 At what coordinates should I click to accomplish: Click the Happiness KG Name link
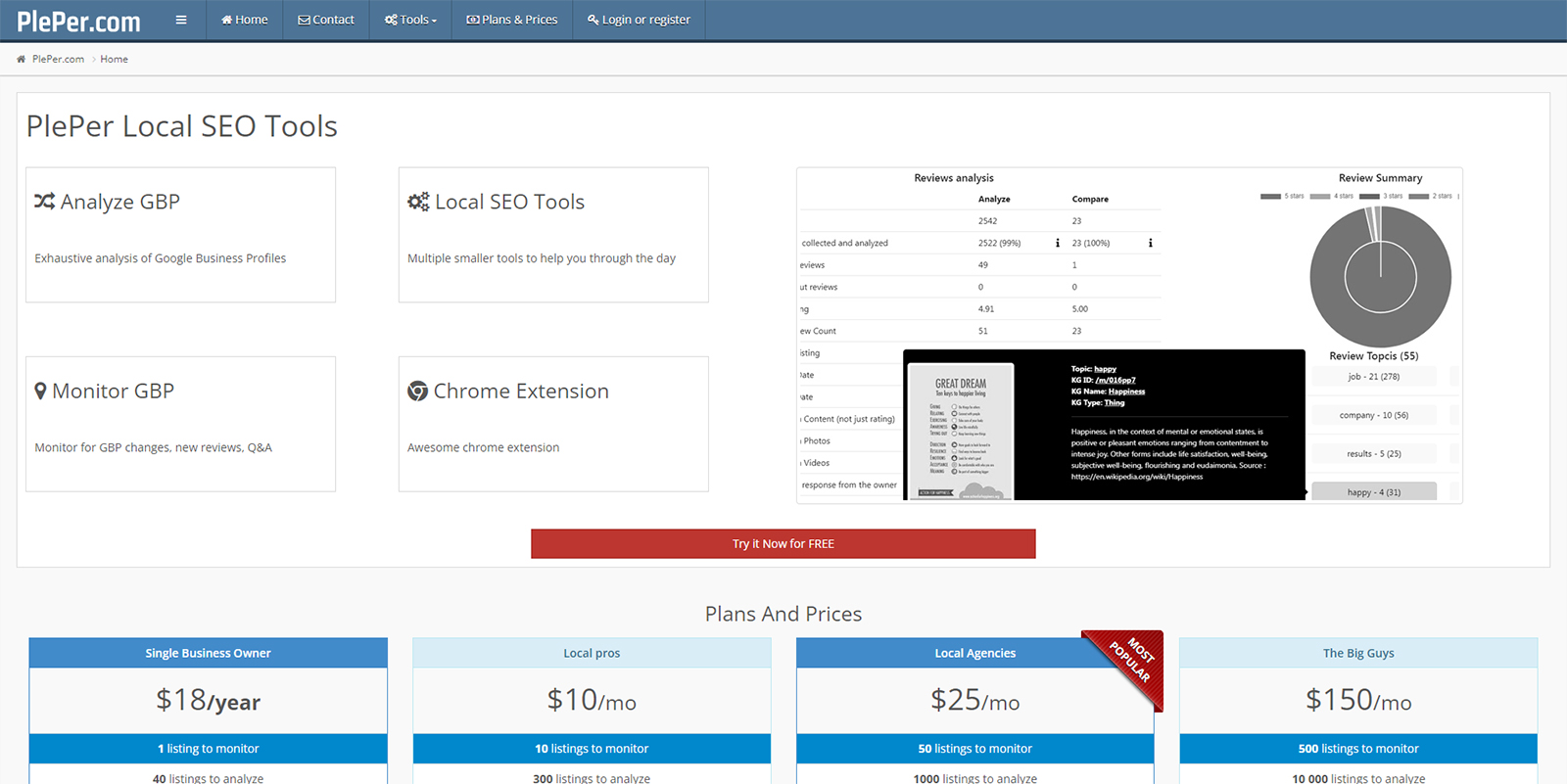pyautogui.click(x=1126, y=392)
